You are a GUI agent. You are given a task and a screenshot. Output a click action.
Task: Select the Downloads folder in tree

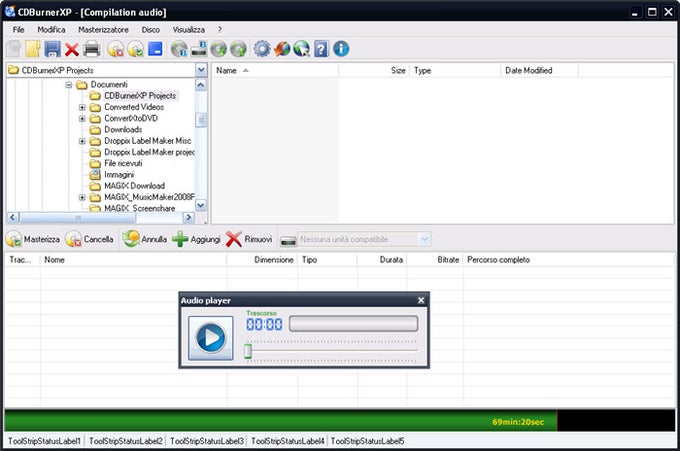pyautogui.click(x=123, y=129)
